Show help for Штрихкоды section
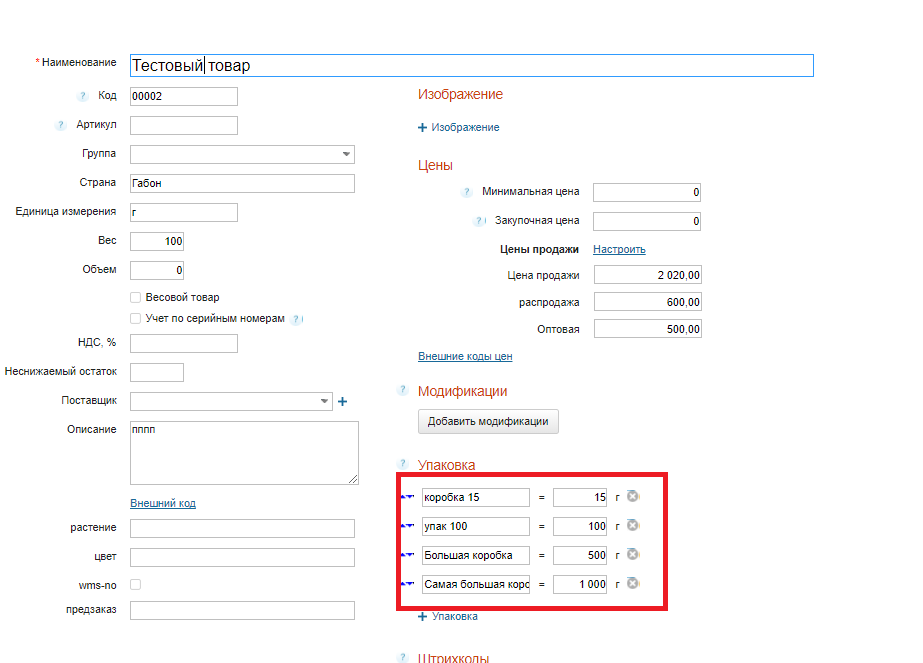Image resolution: width=923 pixels, height=663 pixels. coord(403,657)
